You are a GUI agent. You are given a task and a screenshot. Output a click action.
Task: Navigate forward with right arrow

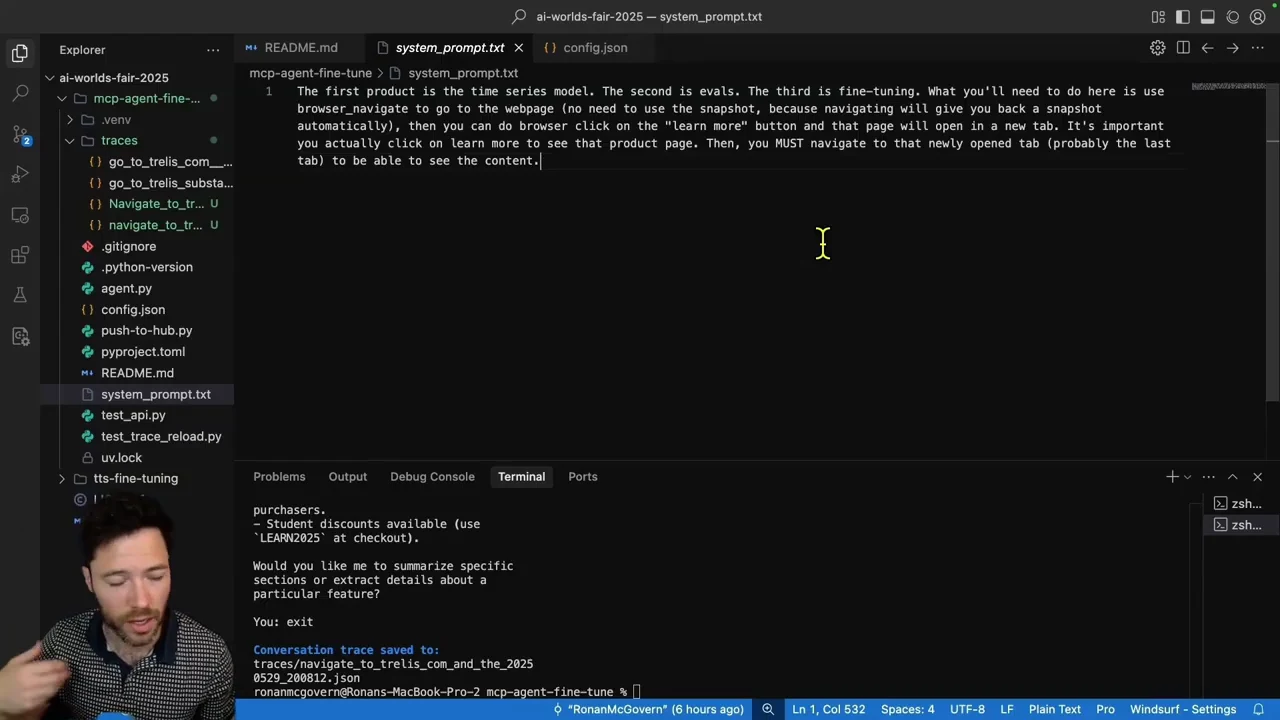(1233, 48)
